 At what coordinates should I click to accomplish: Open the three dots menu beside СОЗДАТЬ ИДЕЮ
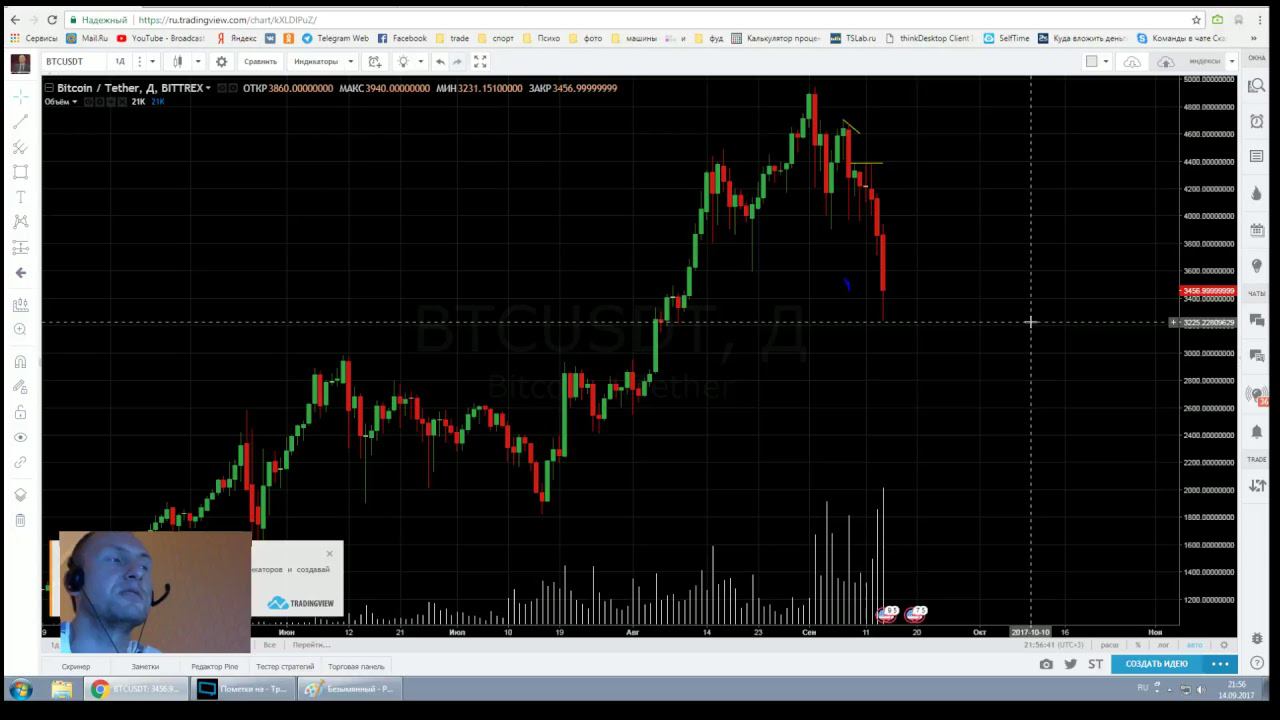coord(1221,664)
